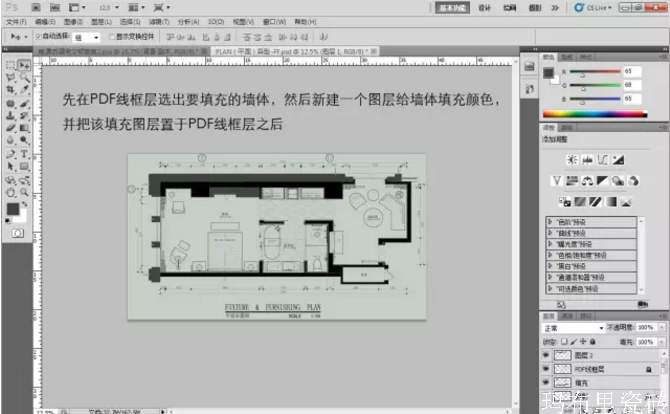Viewport: 670px width, 414px height.
Task: Toggle lock all for layer
Action: click(593, 342)
